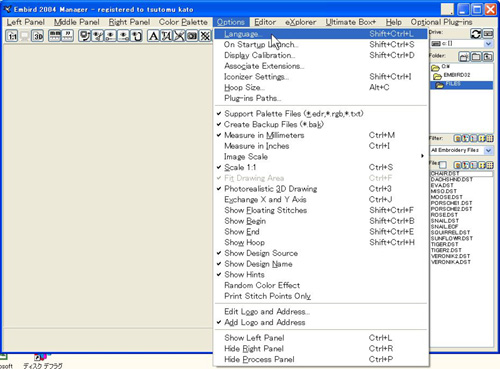
Task: Click the crossed-lines icon left of the camera icon
Action: click(179, 36)
